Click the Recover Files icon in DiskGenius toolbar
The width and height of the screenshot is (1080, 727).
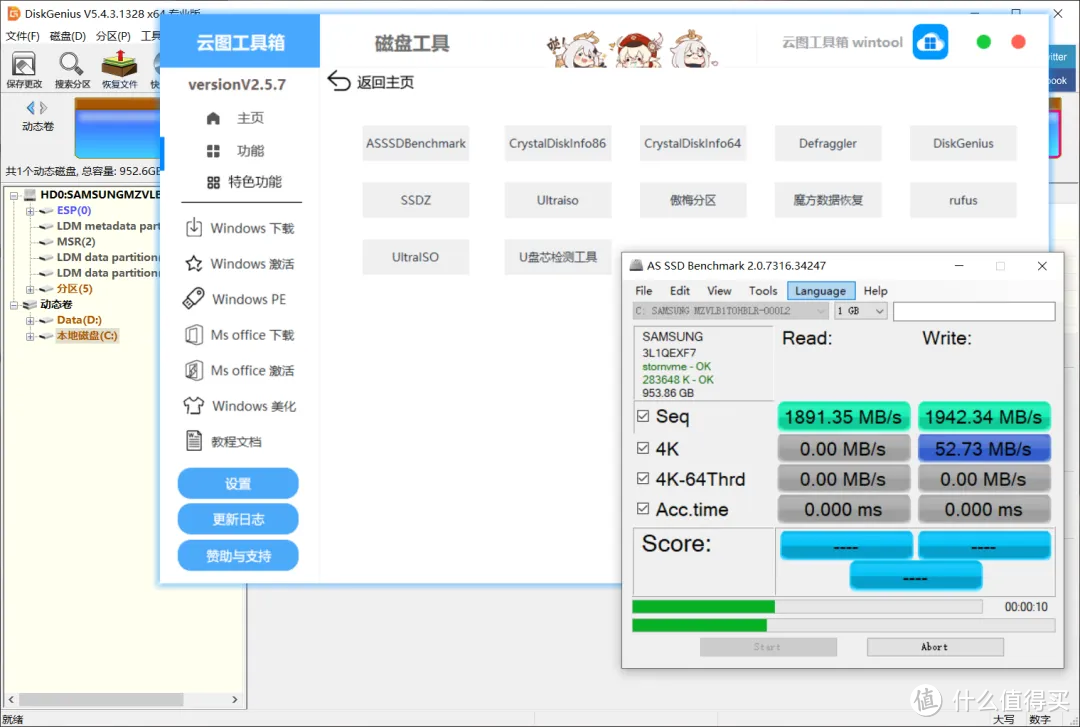118,63
